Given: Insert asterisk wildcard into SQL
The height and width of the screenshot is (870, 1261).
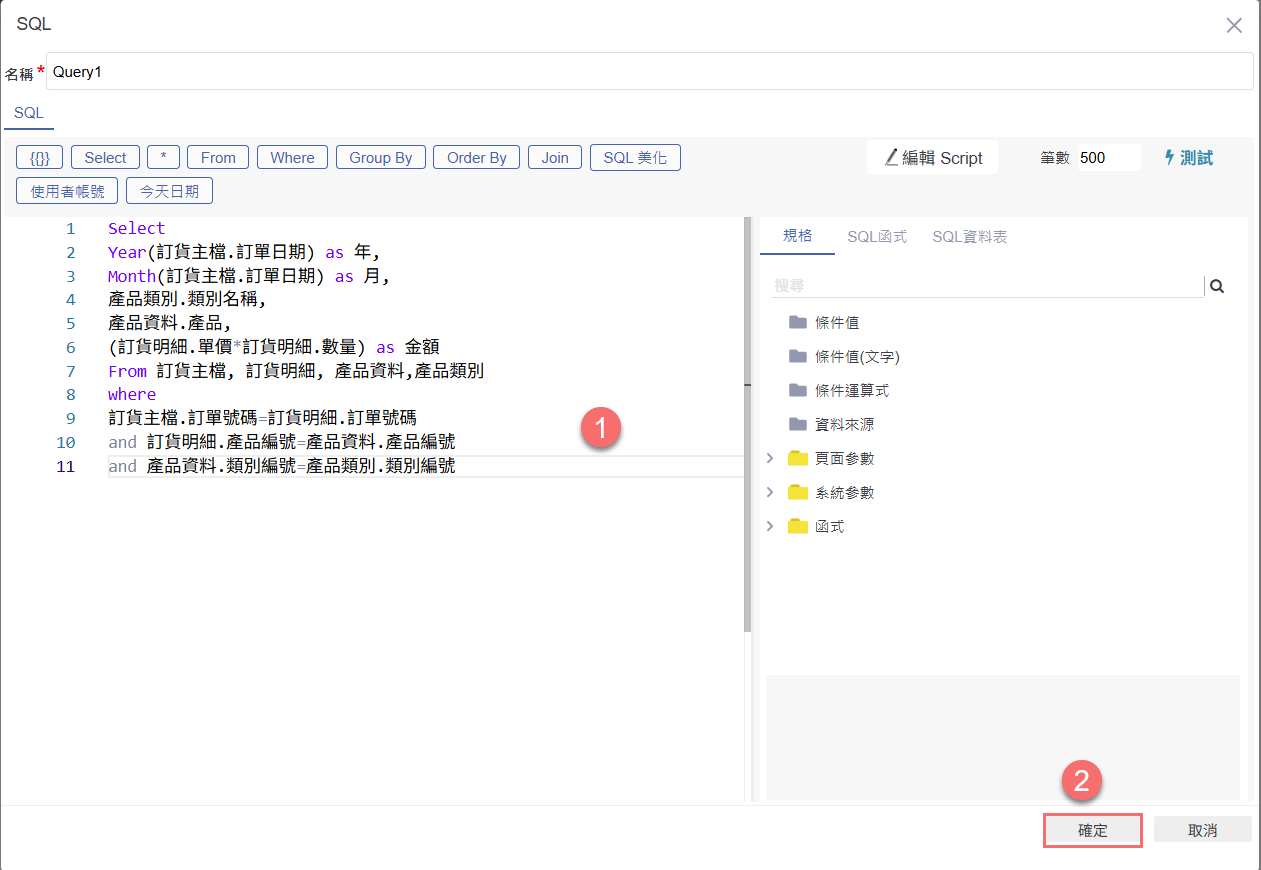Looking at the screenshot, I should point(163,158).
